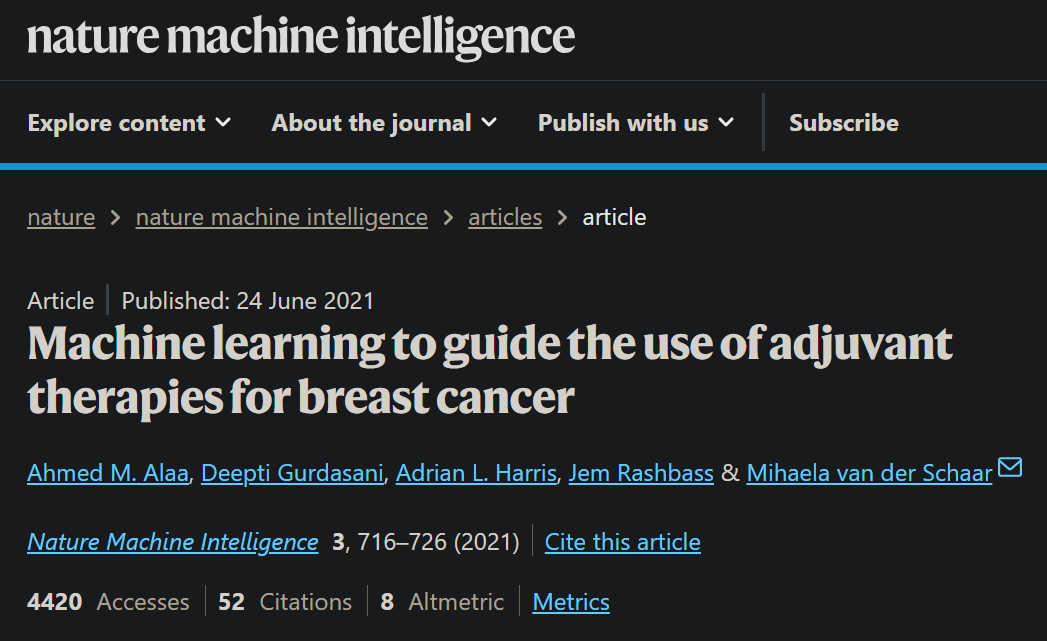Open the italic Nature Machine Intelligence journal link

pyautogui.click(x=173, y=542)
